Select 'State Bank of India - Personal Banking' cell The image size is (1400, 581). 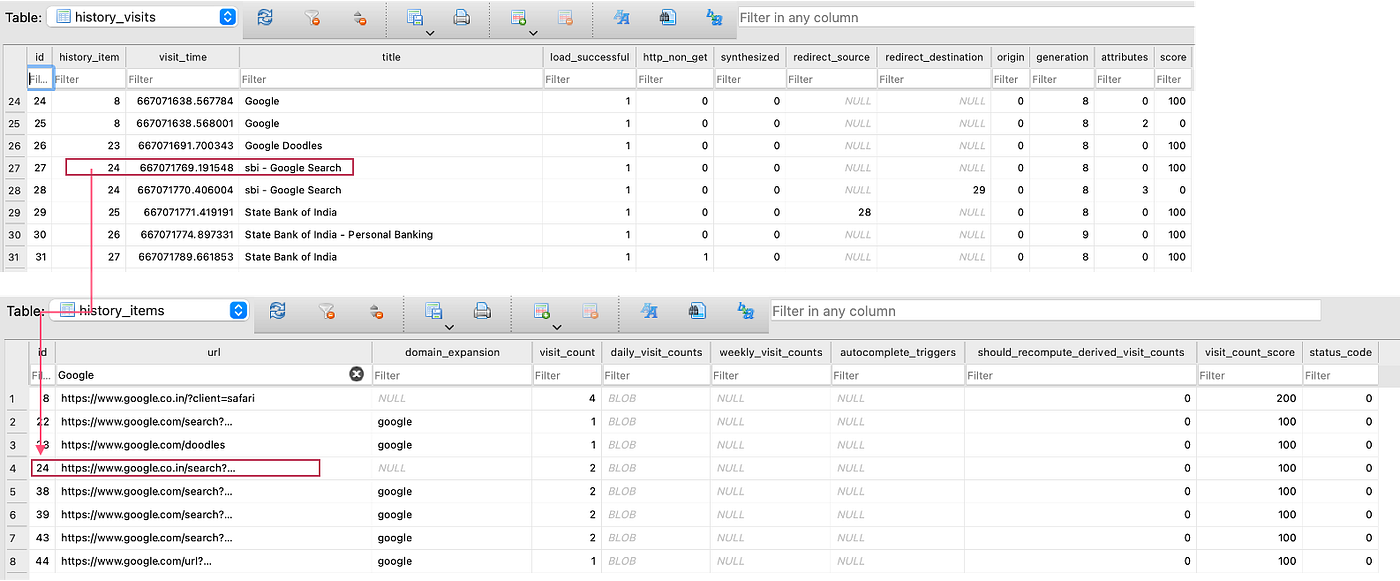(x=391, y=235)
